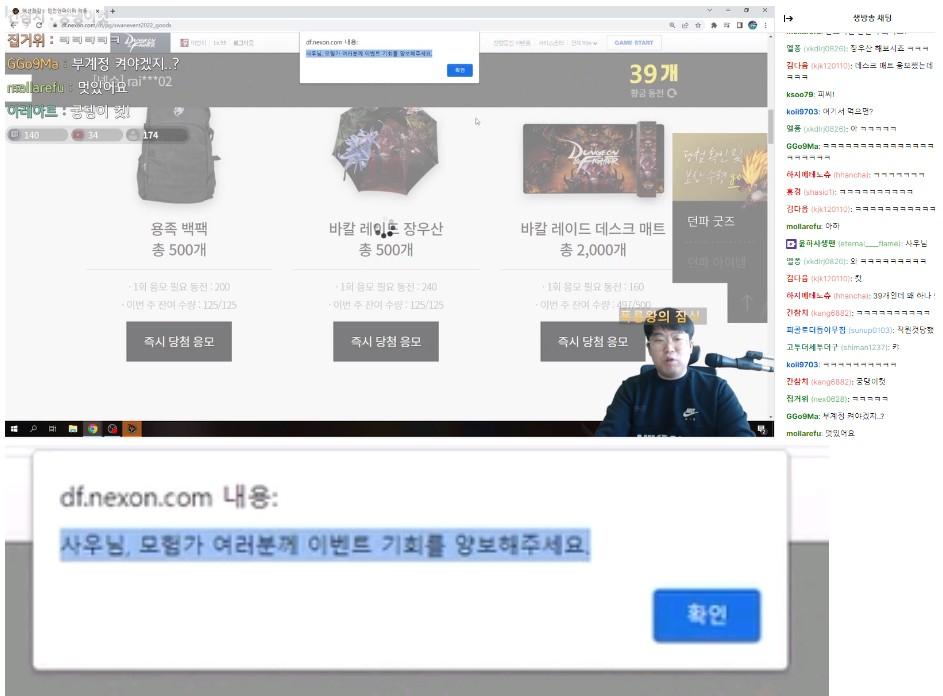The image size is (943, 696).
Task: Click the browser reload button
Action: pos(40,25)
